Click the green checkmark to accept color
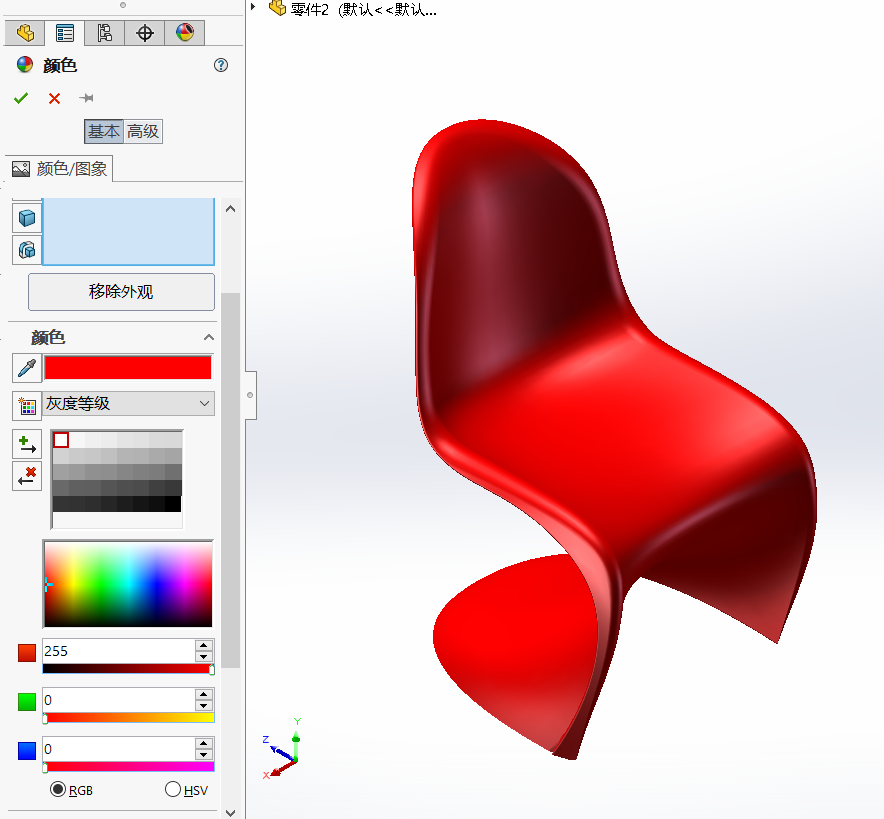 tap(21, 99)
